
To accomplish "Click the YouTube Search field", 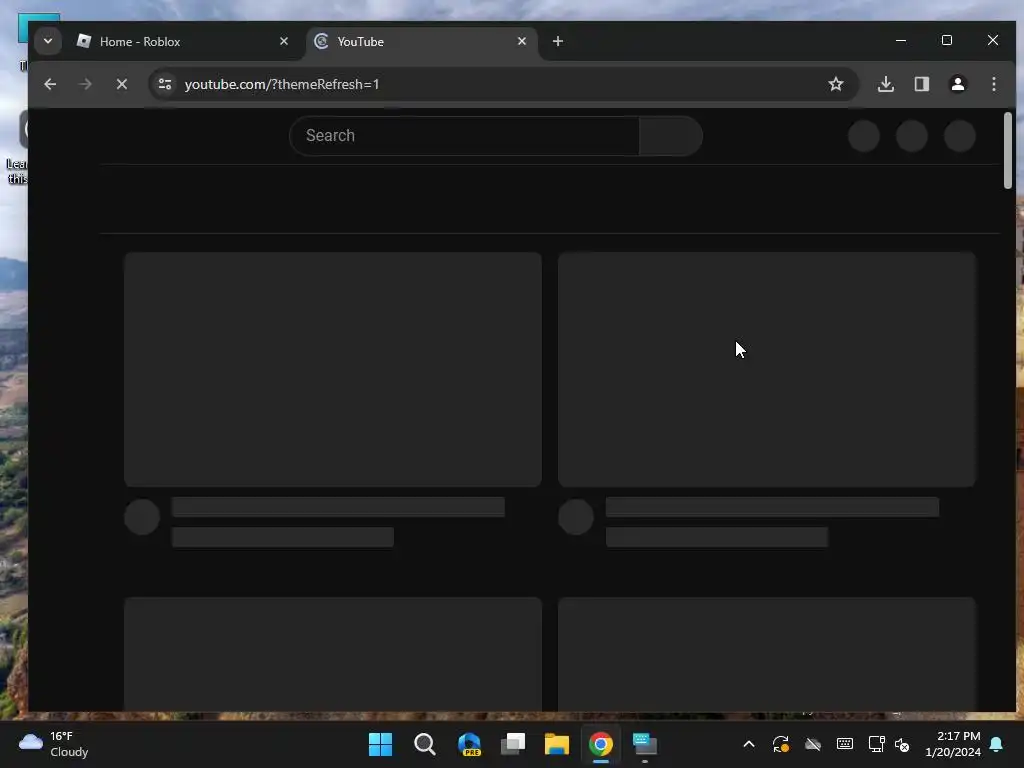I will click(464, 136).
